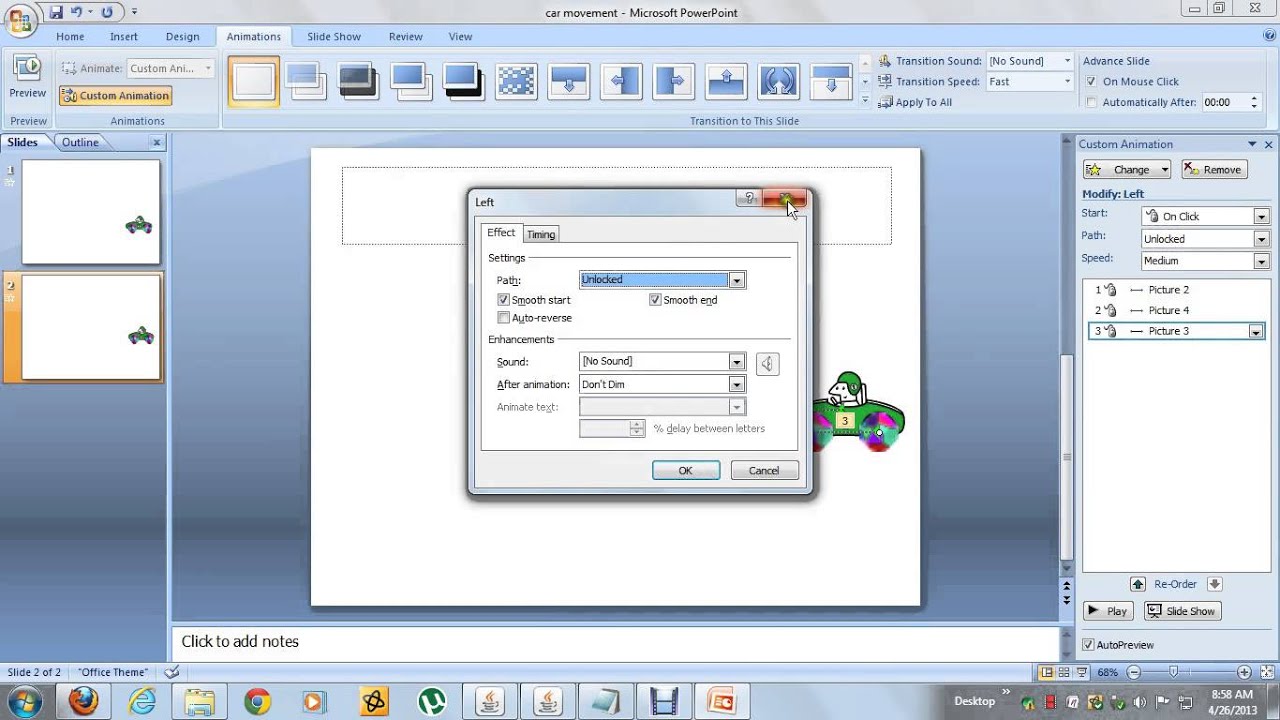Apply the Dissolve checkerboard transition
Screen dimensions: 1280x720
click(516, 81)
